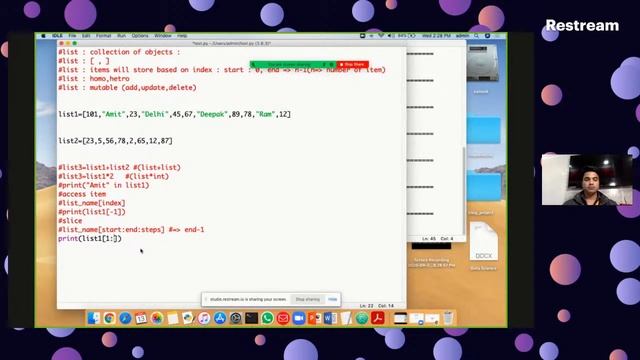This screenshot has width=640, height=360.
Task: Open the DOCX file on desktop
Action: [x=484, y=242]
